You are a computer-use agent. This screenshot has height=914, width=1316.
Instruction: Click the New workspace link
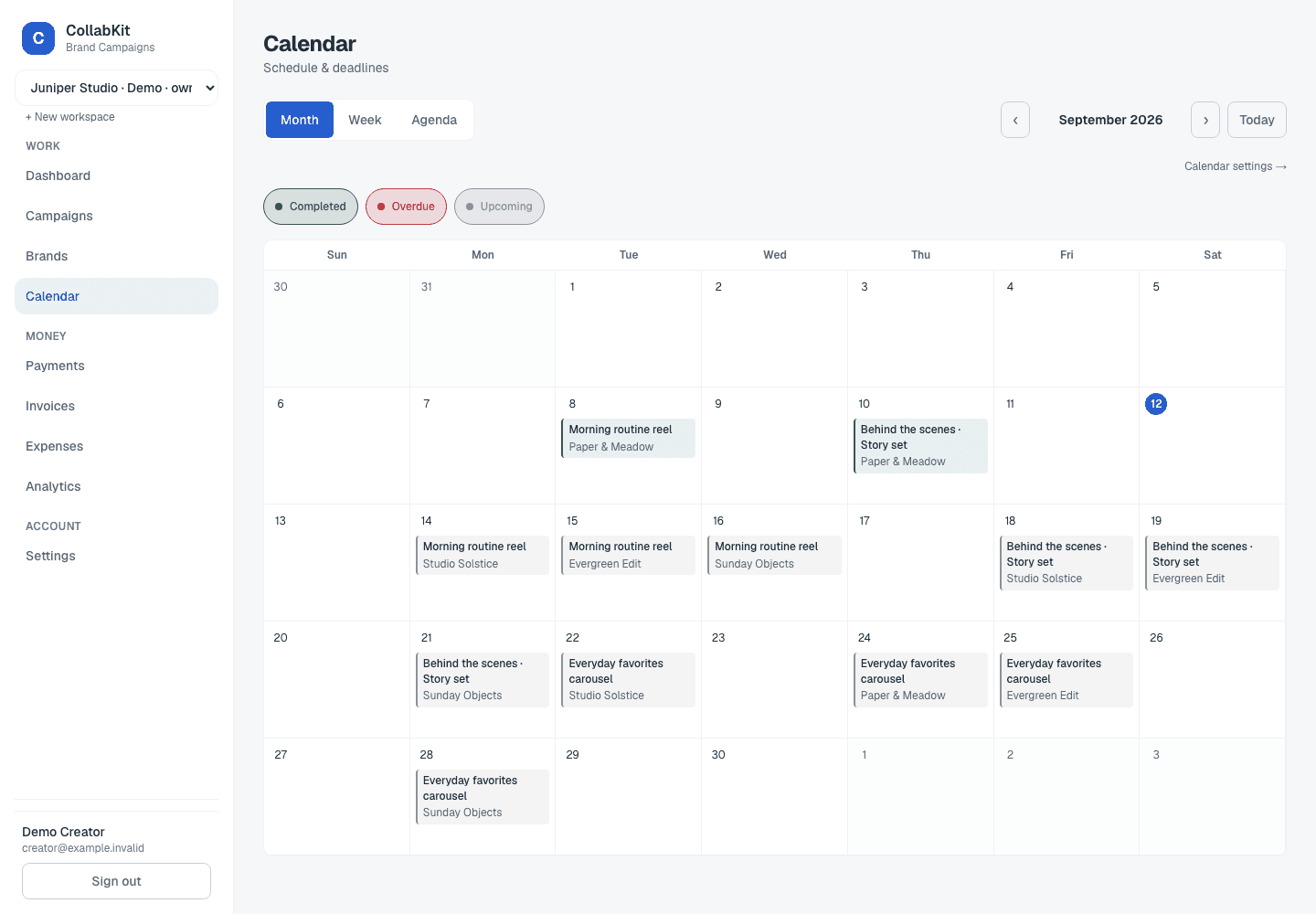coord(70,117)
